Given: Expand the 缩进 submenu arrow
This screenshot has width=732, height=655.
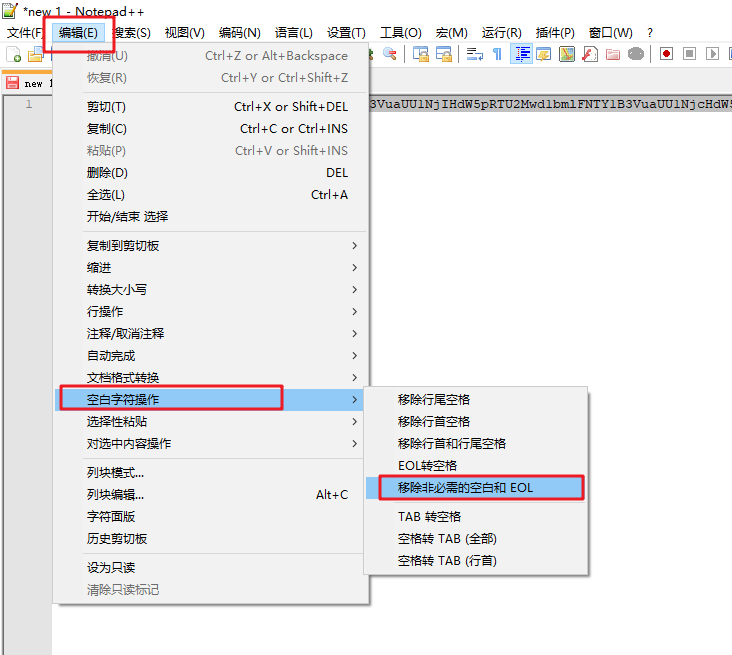Looking at the screenshot, I should pyautogui.click(x=354, y=268).
